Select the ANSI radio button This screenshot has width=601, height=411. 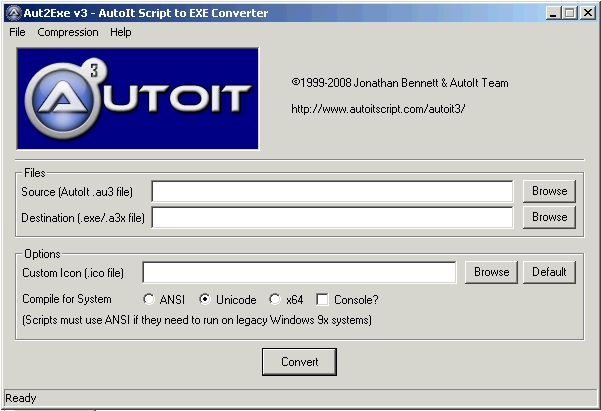(150, 299)
